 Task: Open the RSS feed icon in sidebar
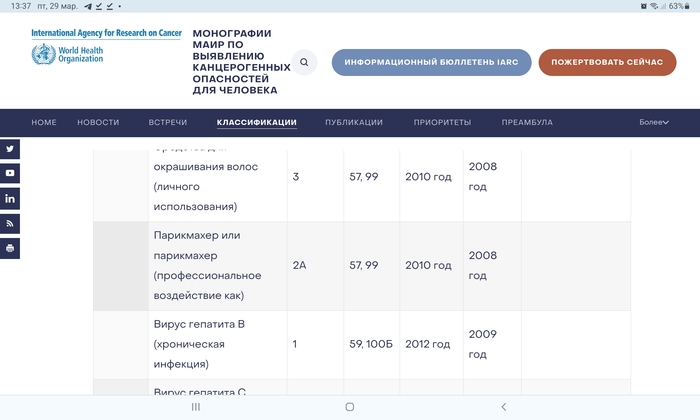pos(10,224)
